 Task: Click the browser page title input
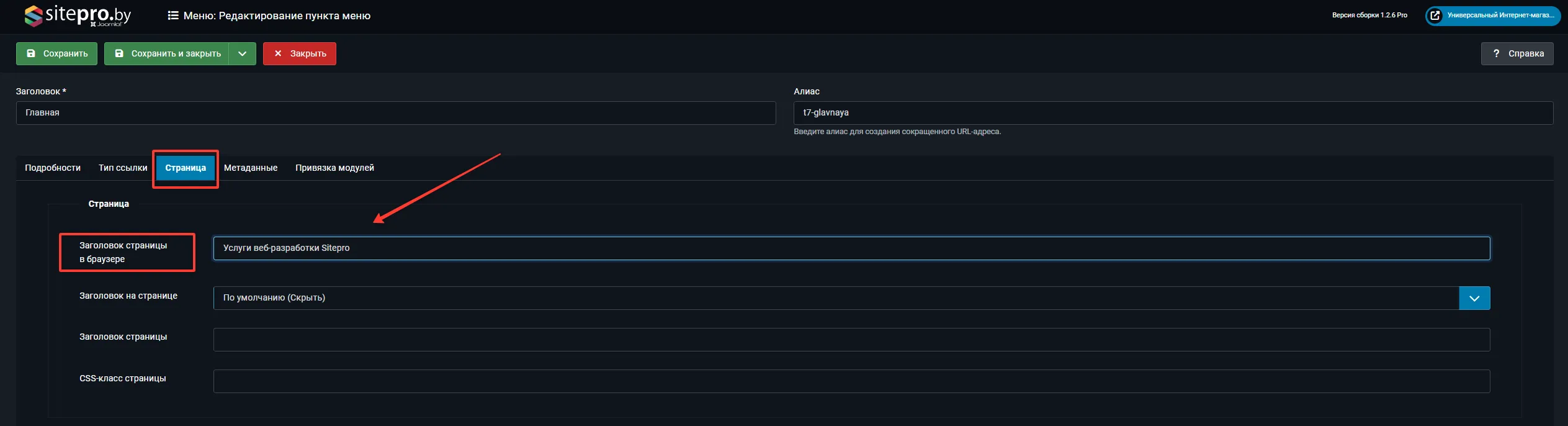[851, 248]
